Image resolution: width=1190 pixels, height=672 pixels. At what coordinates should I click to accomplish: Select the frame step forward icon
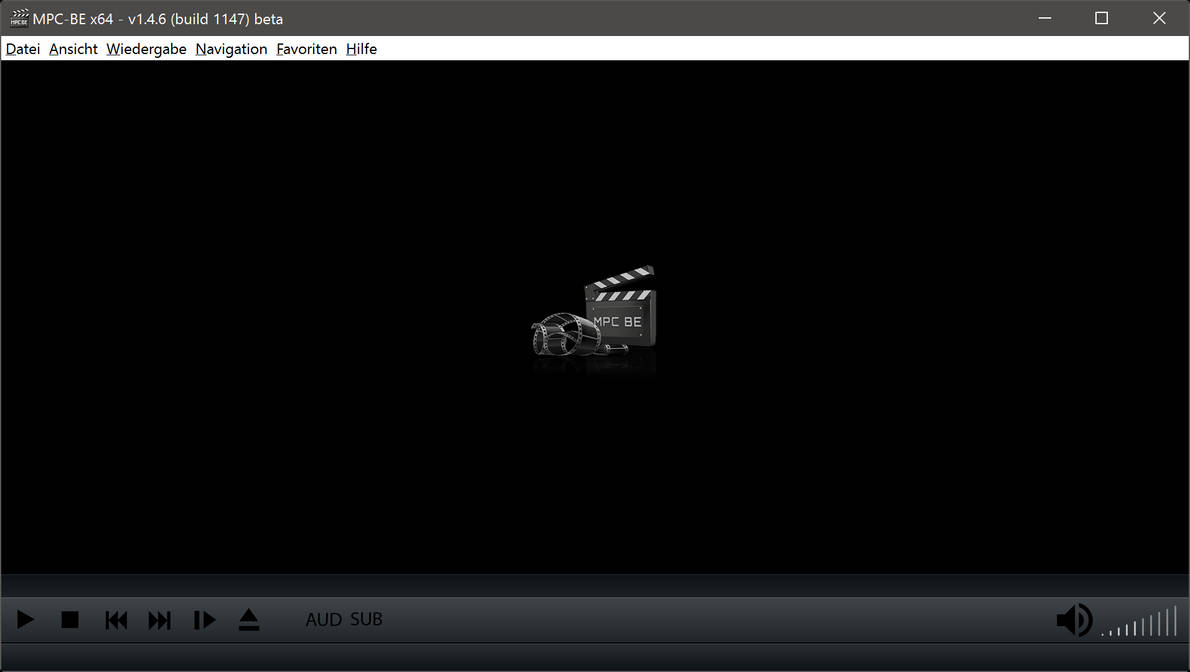[x=204, y=620]
